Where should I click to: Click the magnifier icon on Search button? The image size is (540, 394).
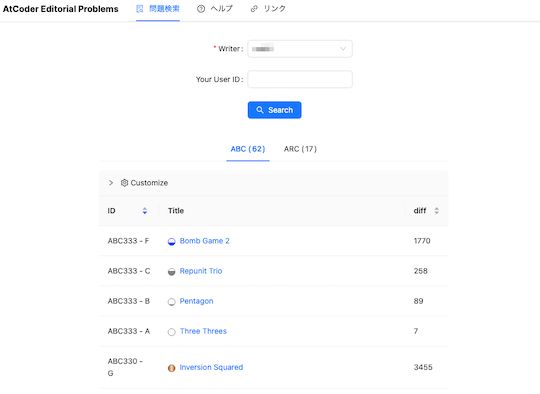[260, 110]
